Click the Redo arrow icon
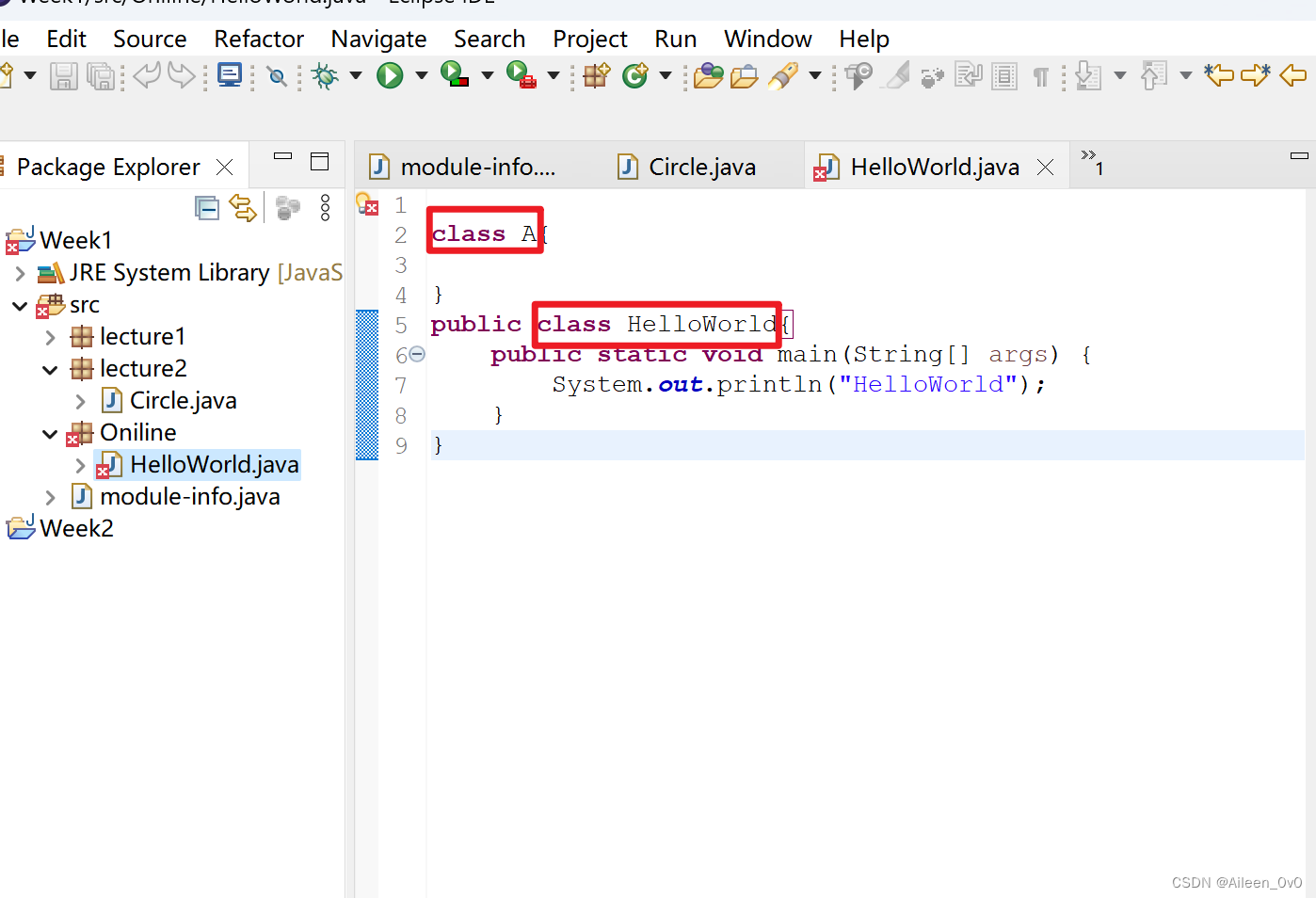This screenshot has height=898, width=1316. pyautogui.click(x=182, y=75)
